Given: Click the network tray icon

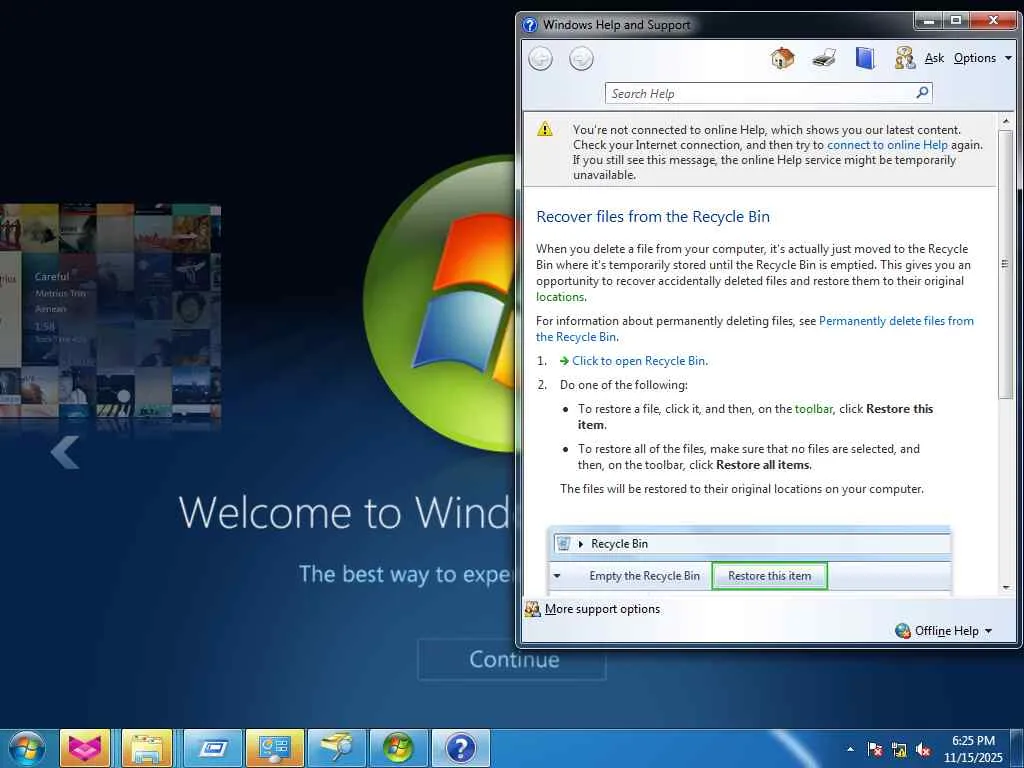Looking at the screenshot, I should [x=899, y=750].
